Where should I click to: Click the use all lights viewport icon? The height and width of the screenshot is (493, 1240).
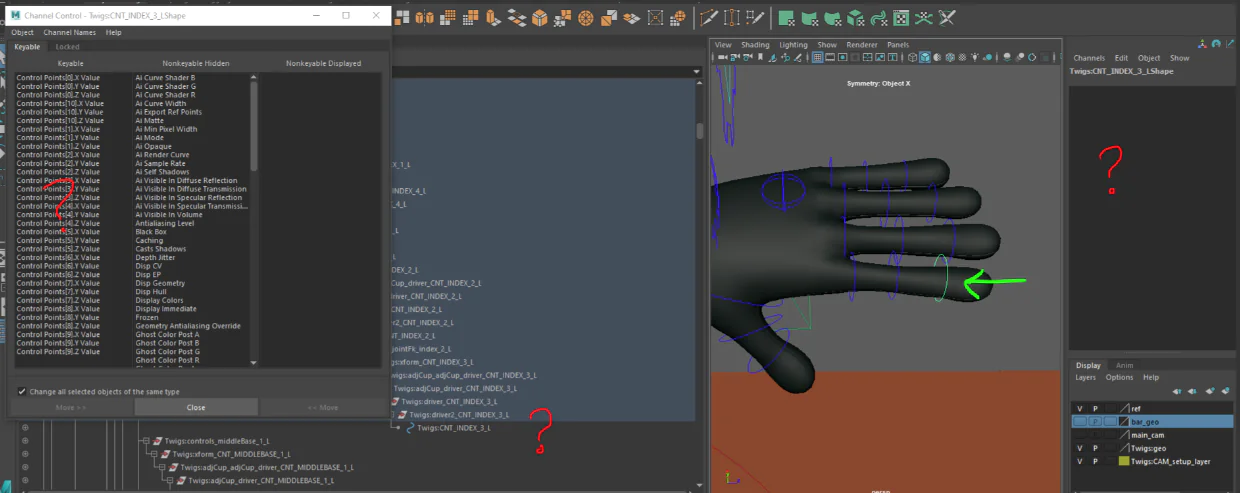975,57
